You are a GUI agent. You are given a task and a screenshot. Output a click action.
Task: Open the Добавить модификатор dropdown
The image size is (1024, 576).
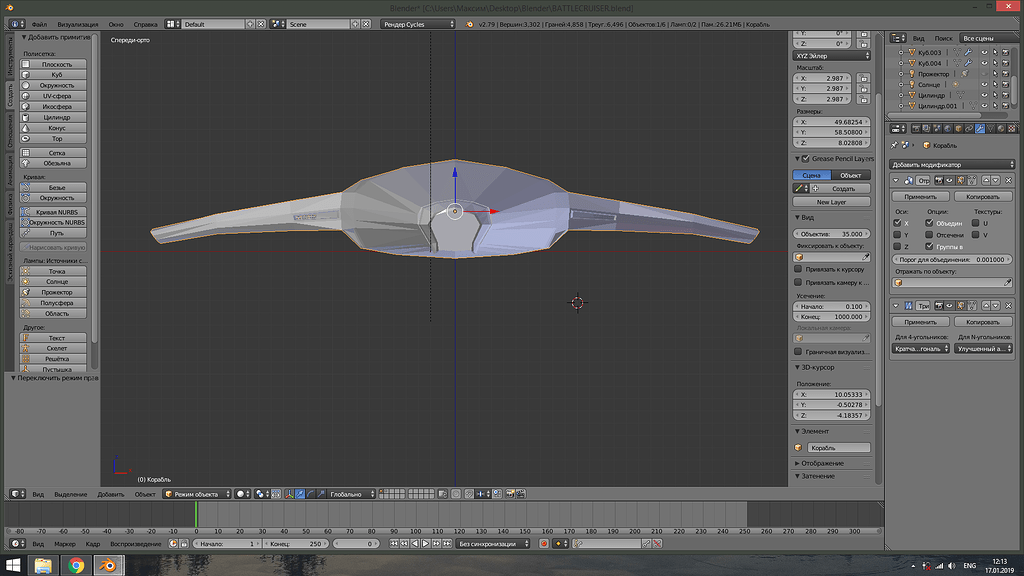tap(952, 165)
